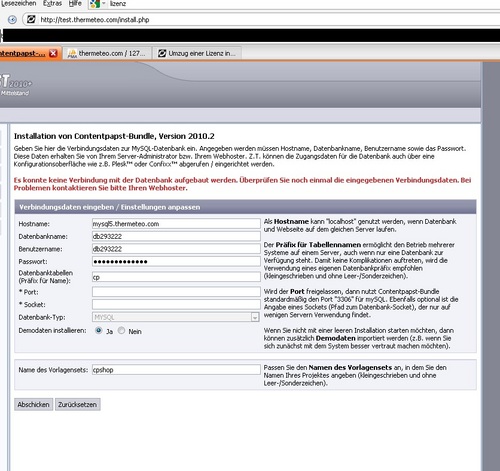500x471 pixels.
Task: Open the Datenbank-Typ MYSQL dropdown
Action: pos(175,317)
